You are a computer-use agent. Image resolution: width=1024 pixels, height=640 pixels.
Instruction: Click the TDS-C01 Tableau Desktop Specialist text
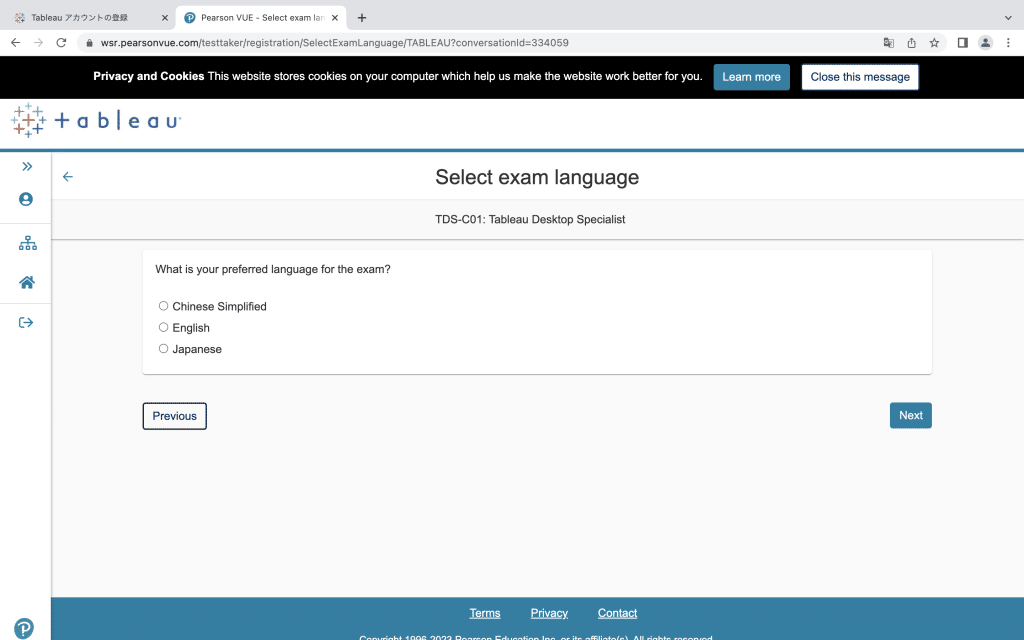(x=530, y=219)
